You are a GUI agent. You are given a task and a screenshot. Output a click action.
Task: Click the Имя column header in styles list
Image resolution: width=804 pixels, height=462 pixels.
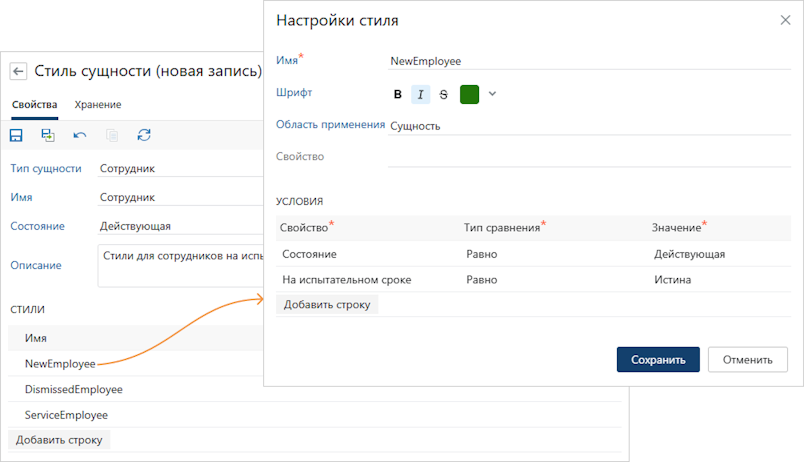[x=35, y=338]
